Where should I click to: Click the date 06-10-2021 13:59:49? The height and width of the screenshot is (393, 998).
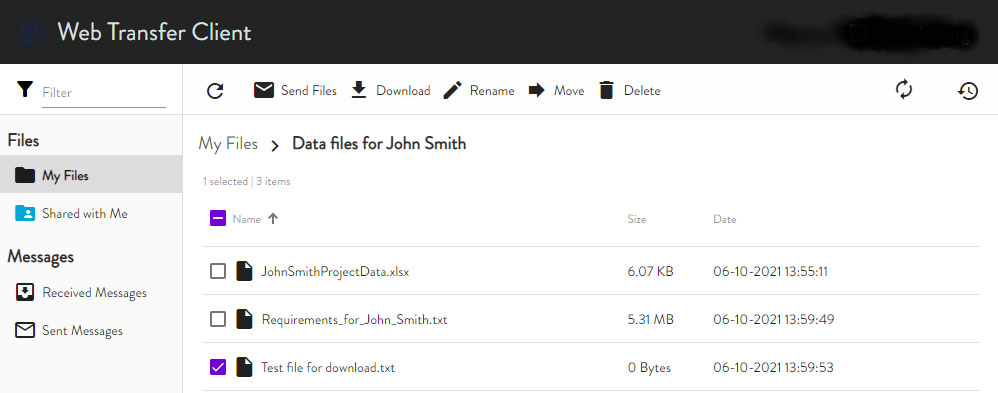(773, 319)
